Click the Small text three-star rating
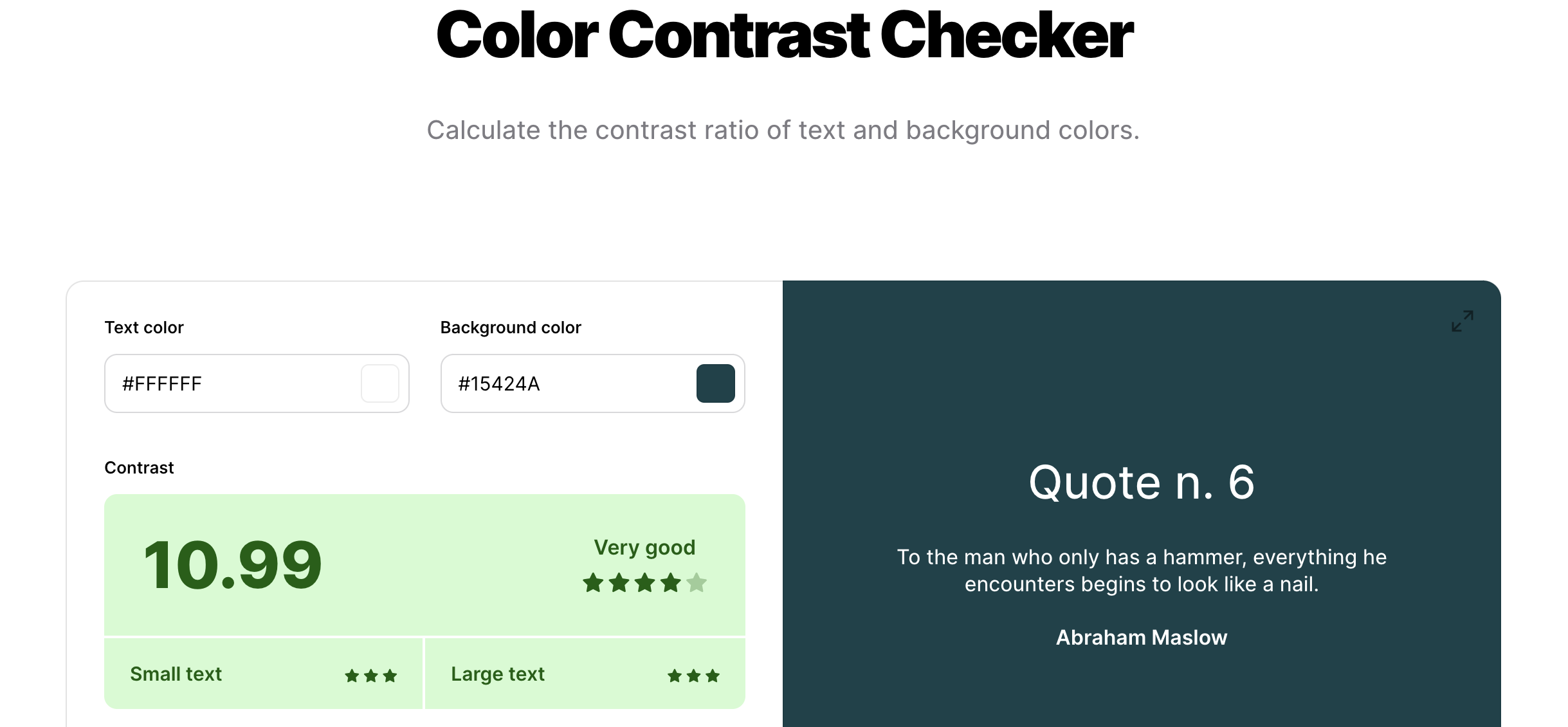 (371, 676)
